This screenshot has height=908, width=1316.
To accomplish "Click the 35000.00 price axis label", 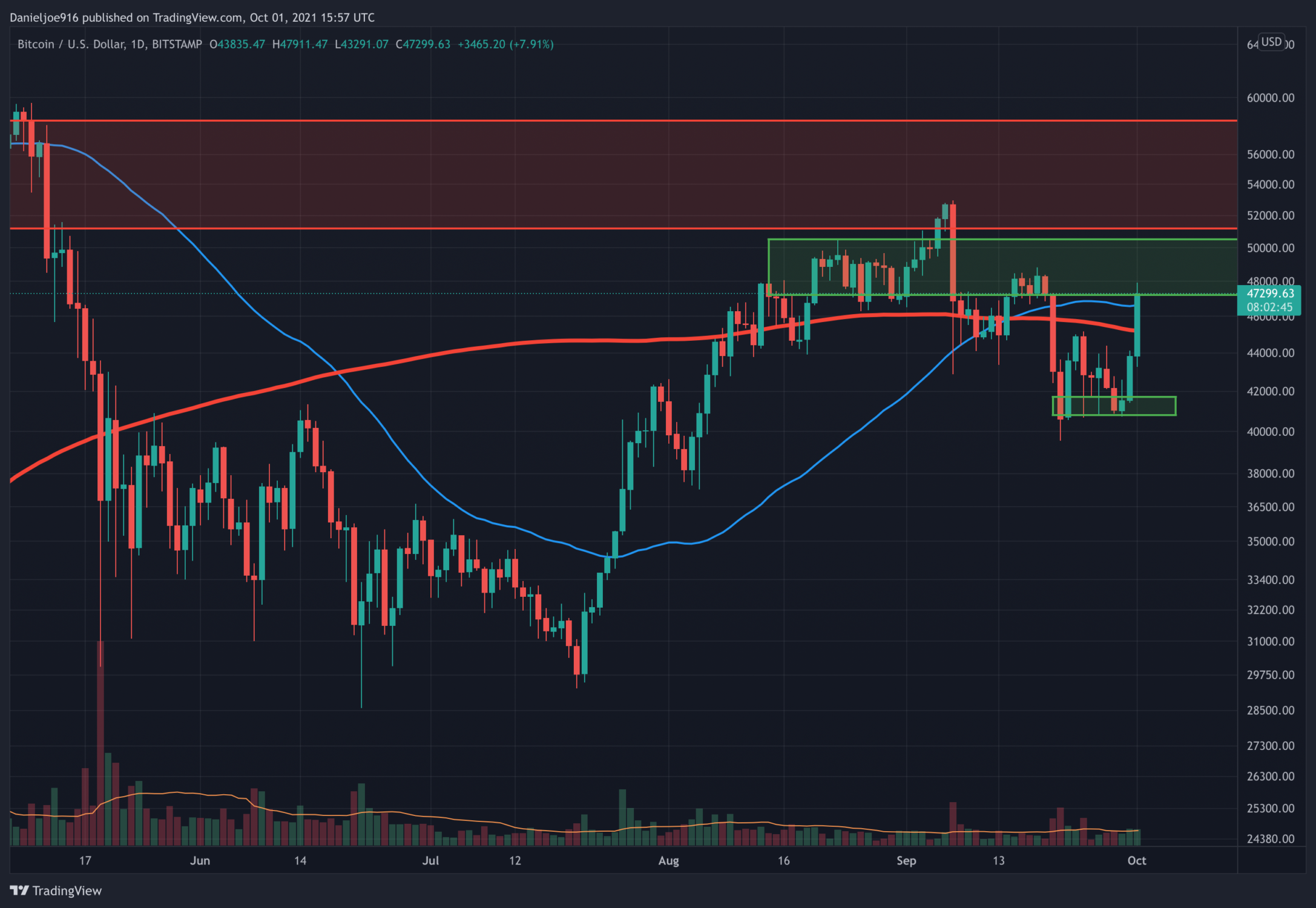I will coord(1271,542).
